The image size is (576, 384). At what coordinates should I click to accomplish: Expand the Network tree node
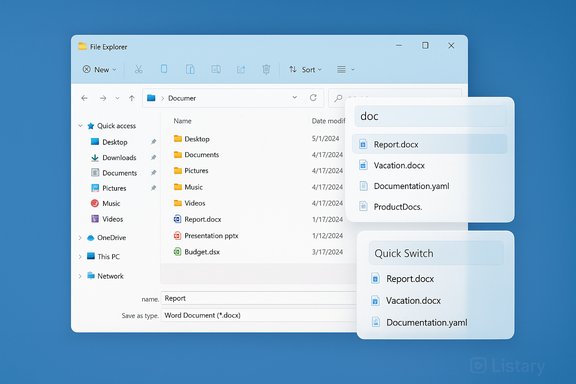(x=80, y=276)
